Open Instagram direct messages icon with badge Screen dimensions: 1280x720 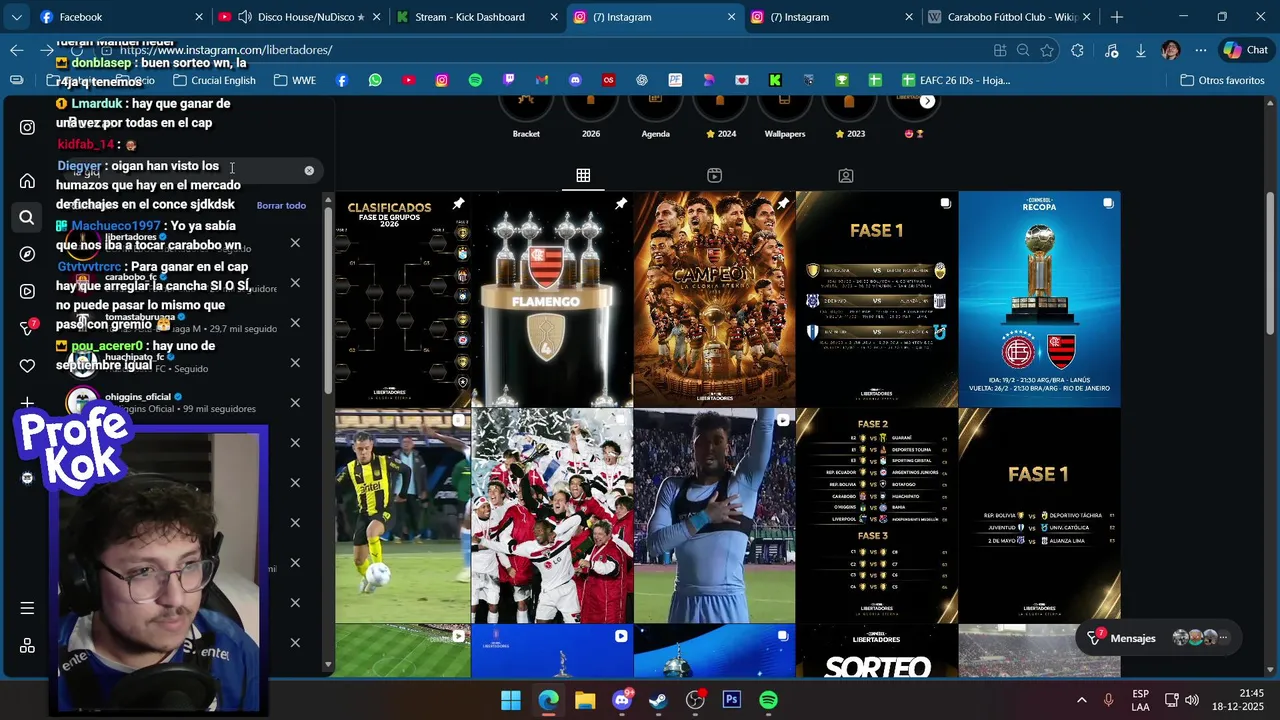[28, 328]
